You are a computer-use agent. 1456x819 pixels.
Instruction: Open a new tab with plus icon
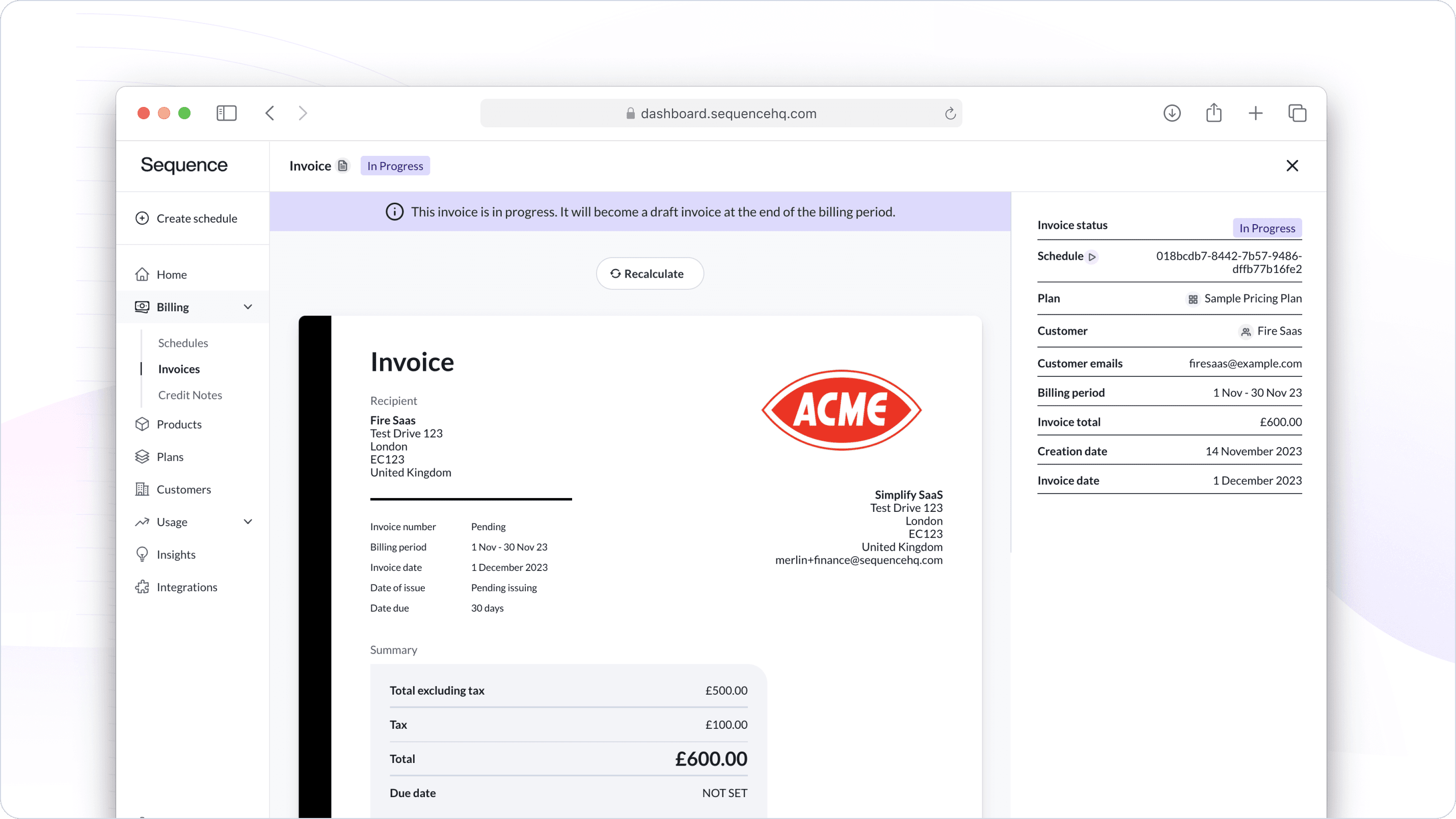point(1255,113)
